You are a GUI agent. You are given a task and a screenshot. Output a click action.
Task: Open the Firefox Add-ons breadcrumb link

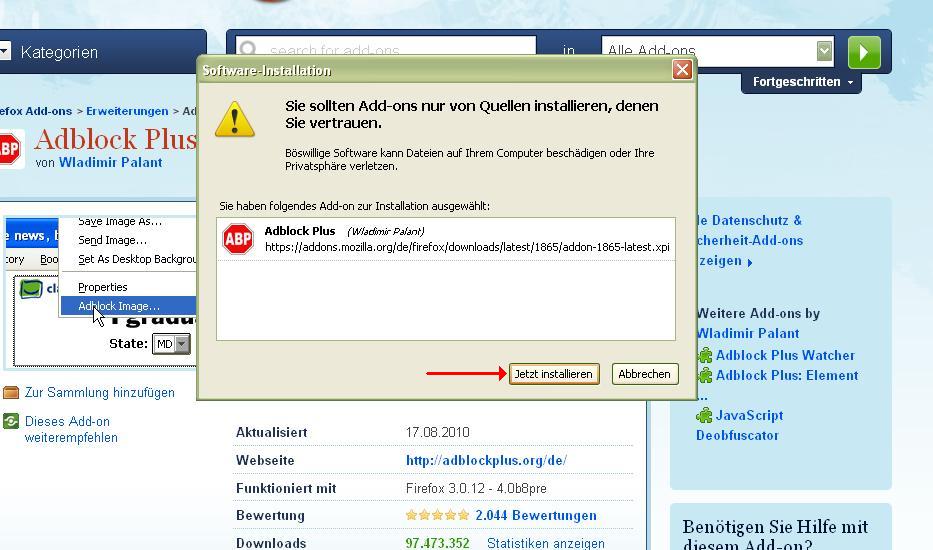point(36,111)
